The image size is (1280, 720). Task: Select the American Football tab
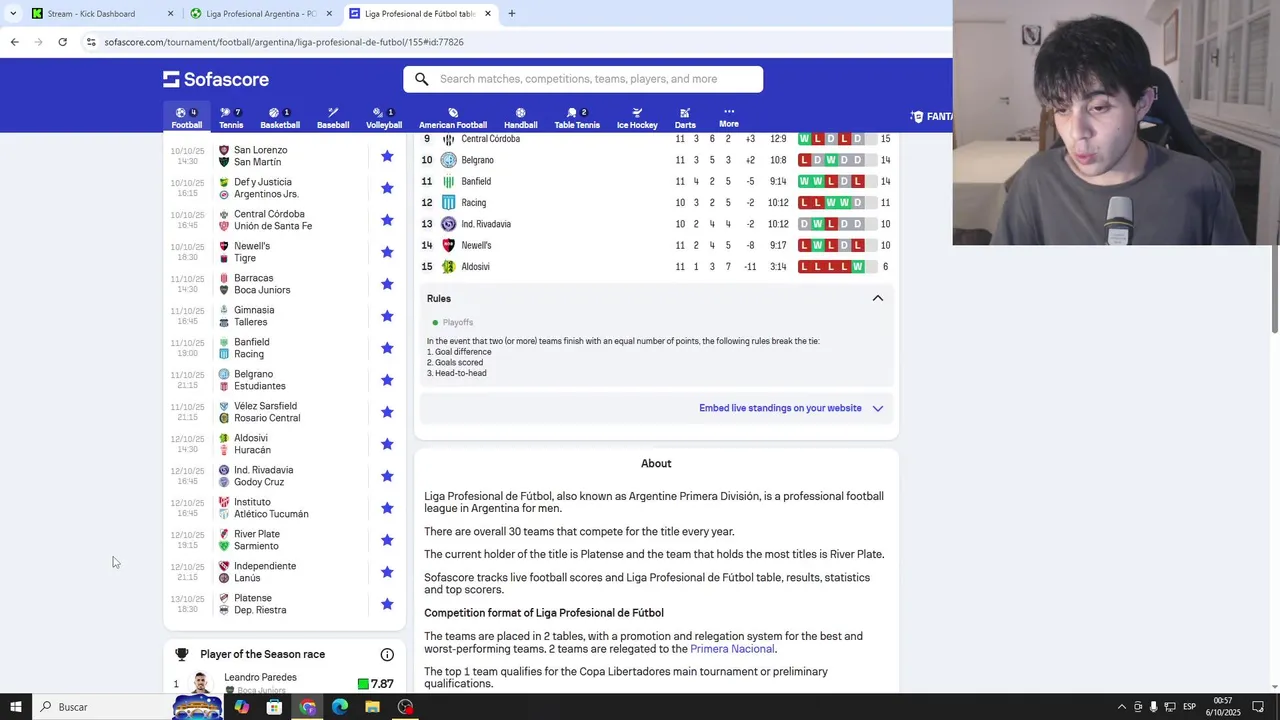pyautogui.click(x=453, y=118)
